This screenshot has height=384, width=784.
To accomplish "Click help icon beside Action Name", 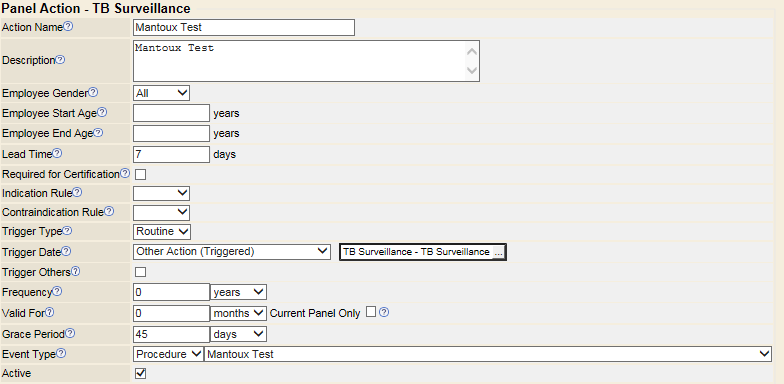I will 68,27.
